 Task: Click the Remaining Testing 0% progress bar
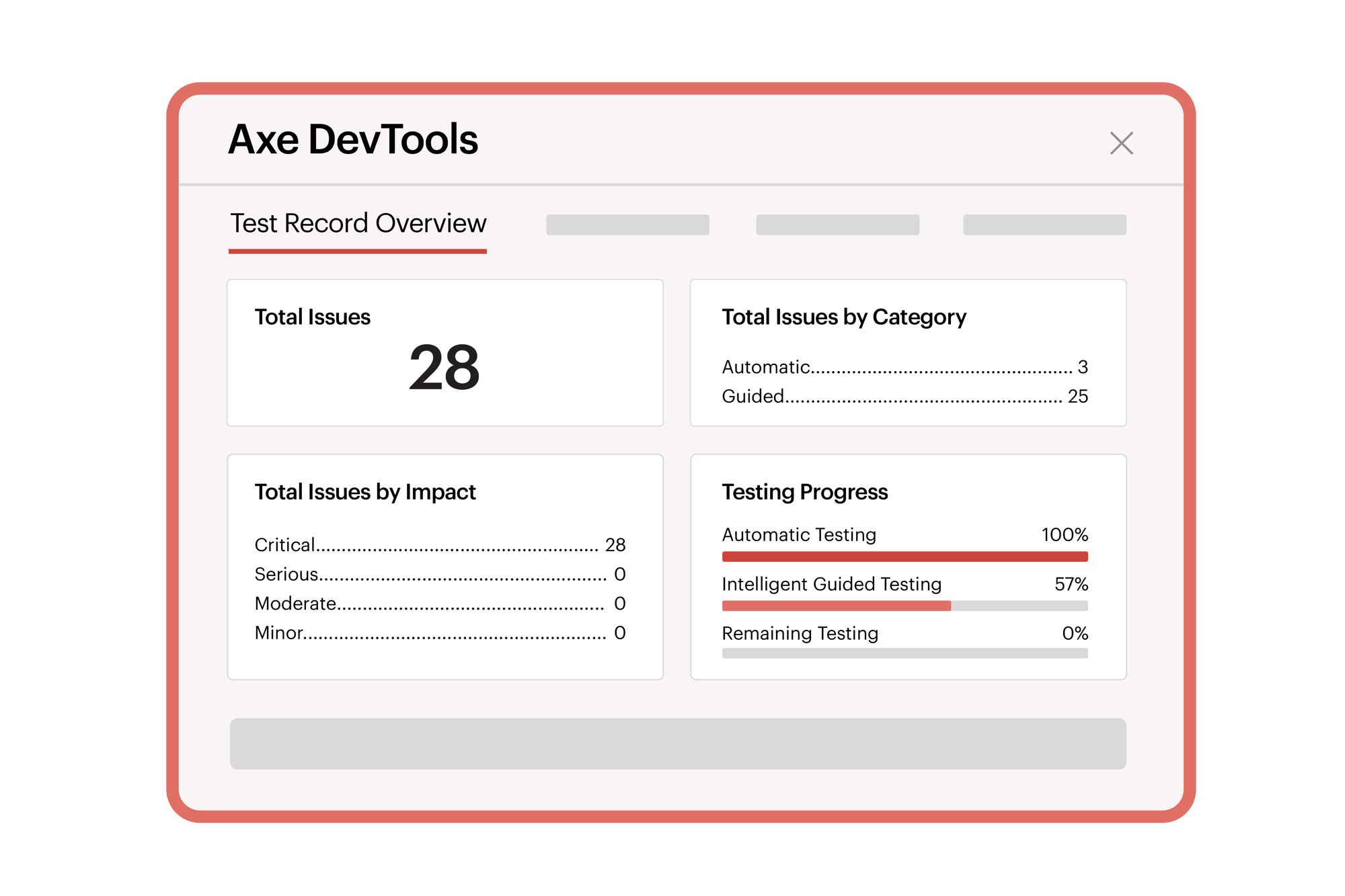tap(905, 651)
